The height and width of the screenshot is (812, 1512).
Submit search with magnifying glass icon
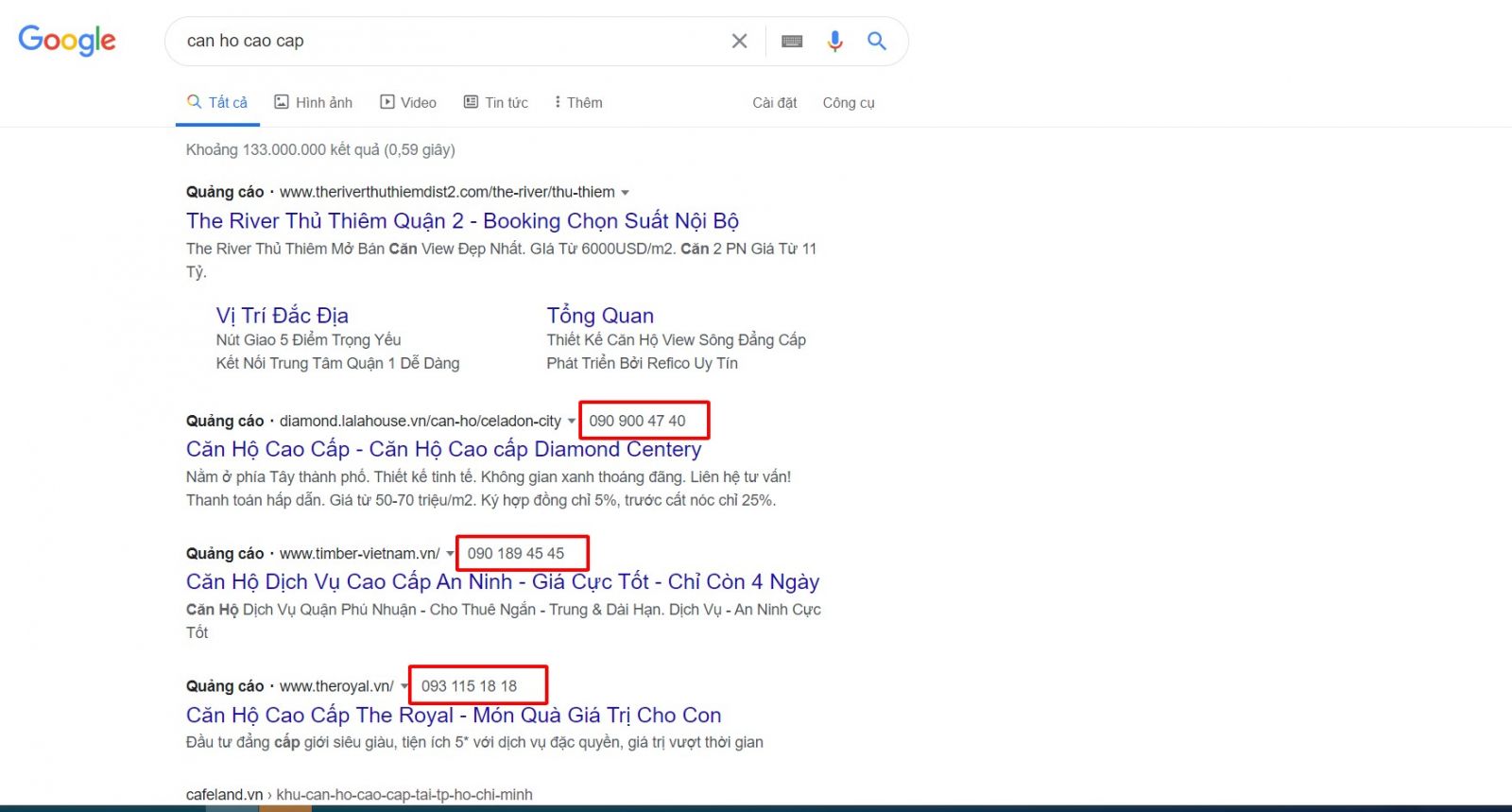(x=877, y=41)
